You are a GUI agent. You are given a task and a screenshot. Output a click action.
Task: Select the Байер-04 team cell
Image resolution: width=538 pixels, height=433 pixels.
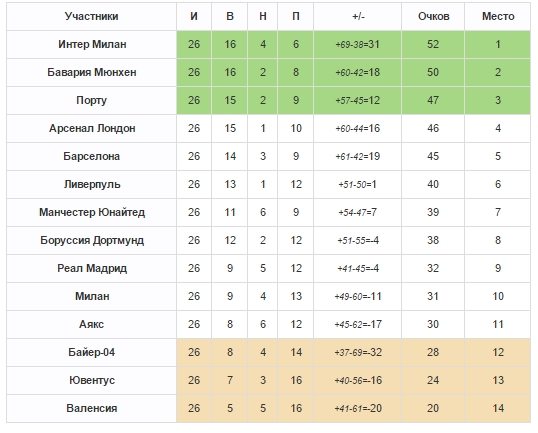click(x=92, y=352)
